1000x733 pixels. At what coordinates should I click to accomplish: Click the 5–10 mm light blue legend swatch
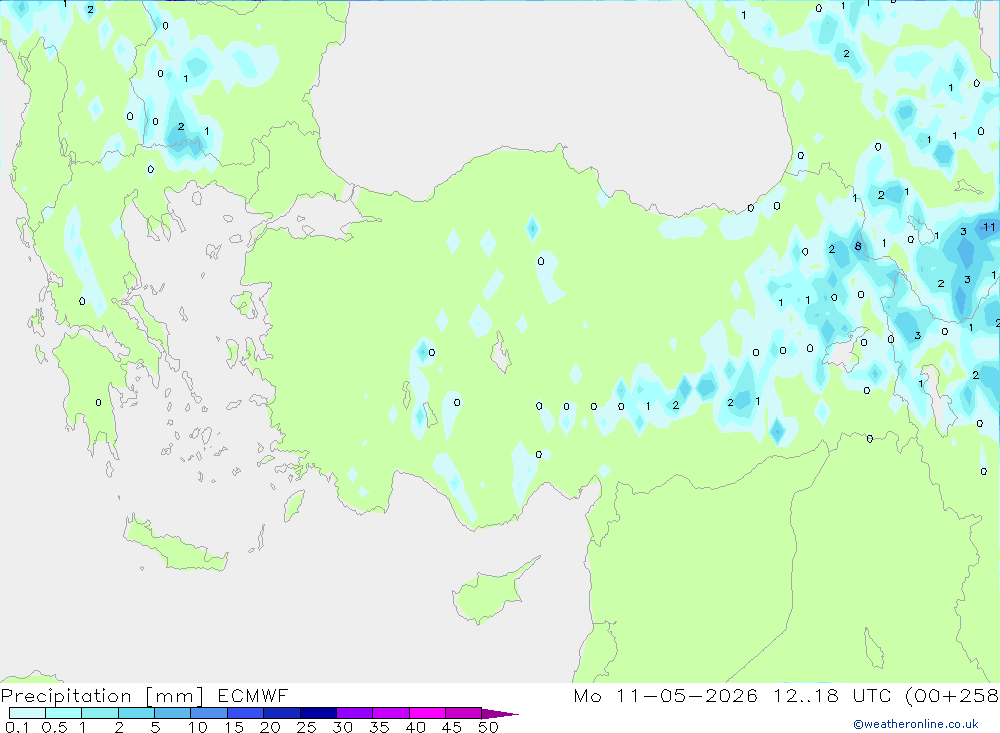(172, 713)
